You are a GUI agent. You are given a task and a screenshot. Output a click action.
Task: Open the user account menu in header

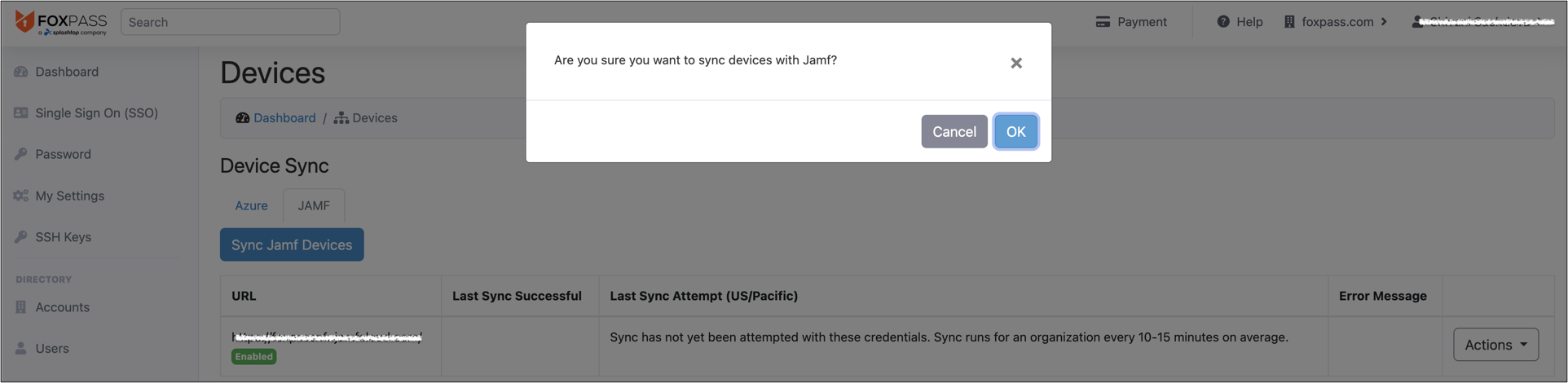tap(1483, 22)
